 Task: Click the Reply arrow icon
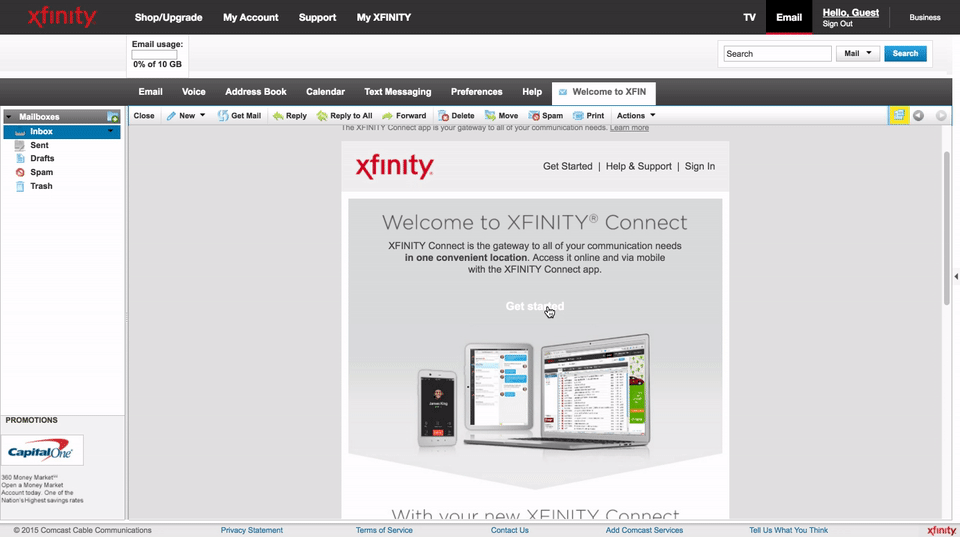coord(278,116)
